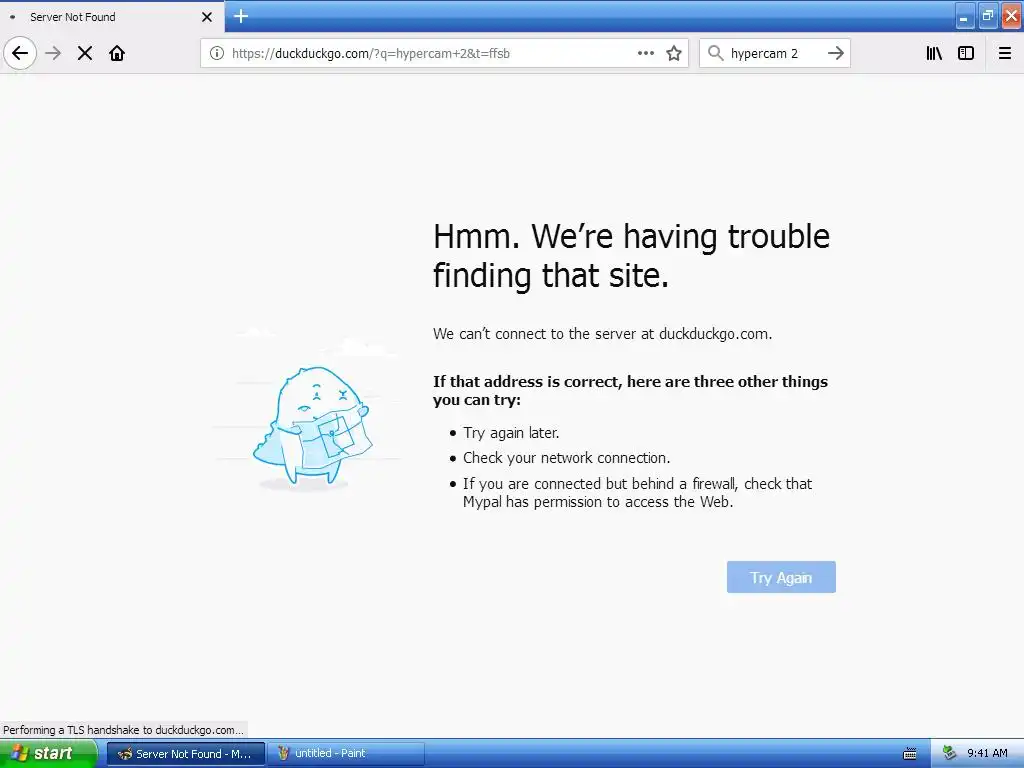Click the dinosaur error illustration
This screenshot has width=1024, height=768.
pos(312,426)
